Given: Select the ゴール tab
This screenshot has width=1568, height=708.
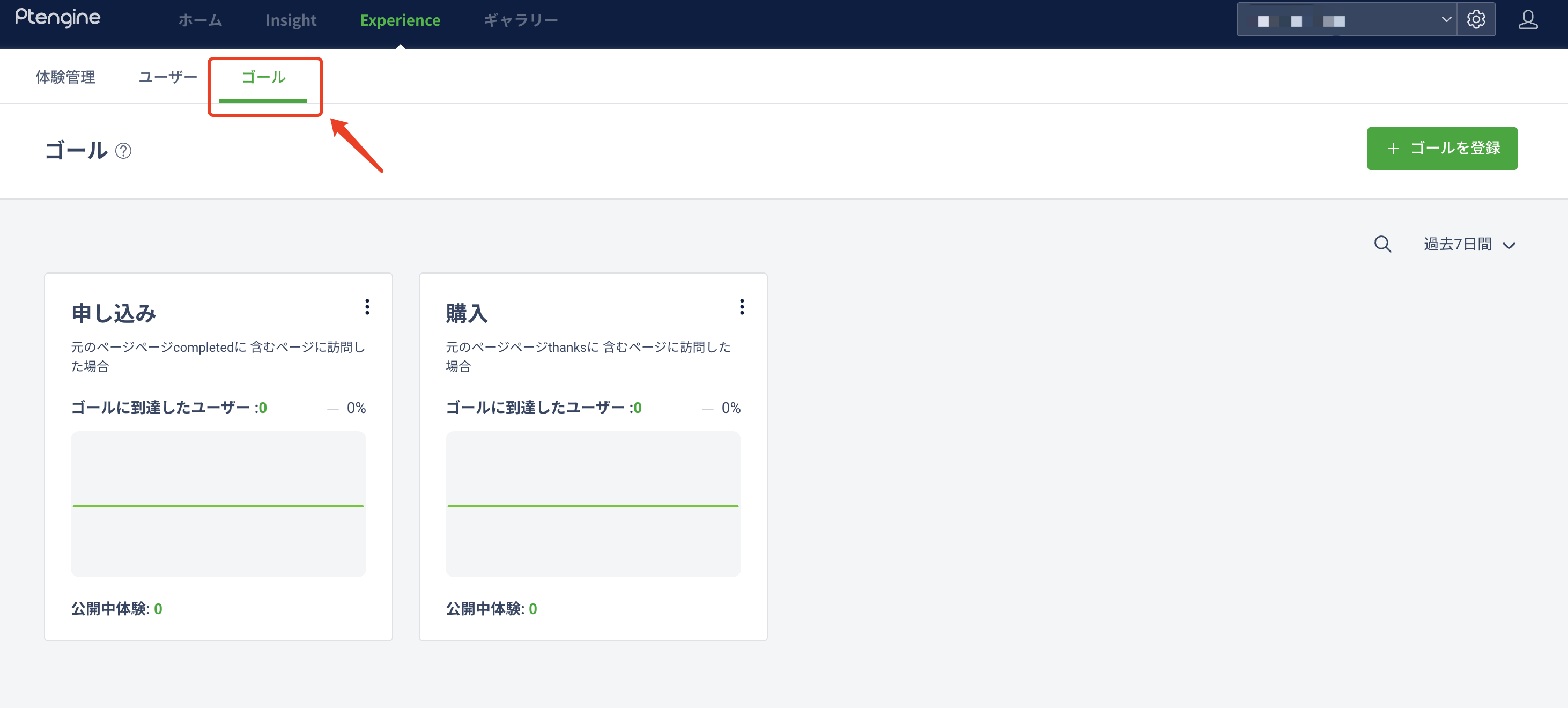Looking at the screenshot, I should pos(263,77).
